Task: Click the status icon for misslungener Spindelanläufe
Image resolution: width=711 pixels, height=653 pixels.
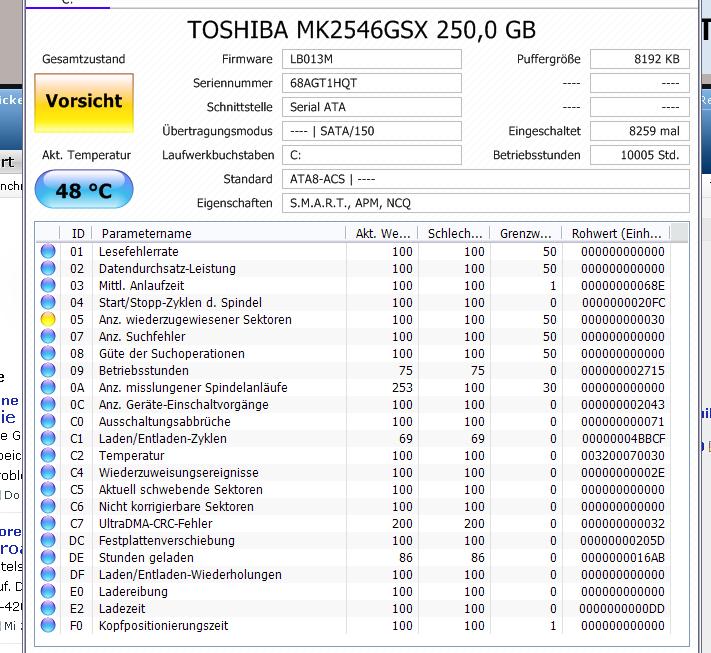Action: 48,387
